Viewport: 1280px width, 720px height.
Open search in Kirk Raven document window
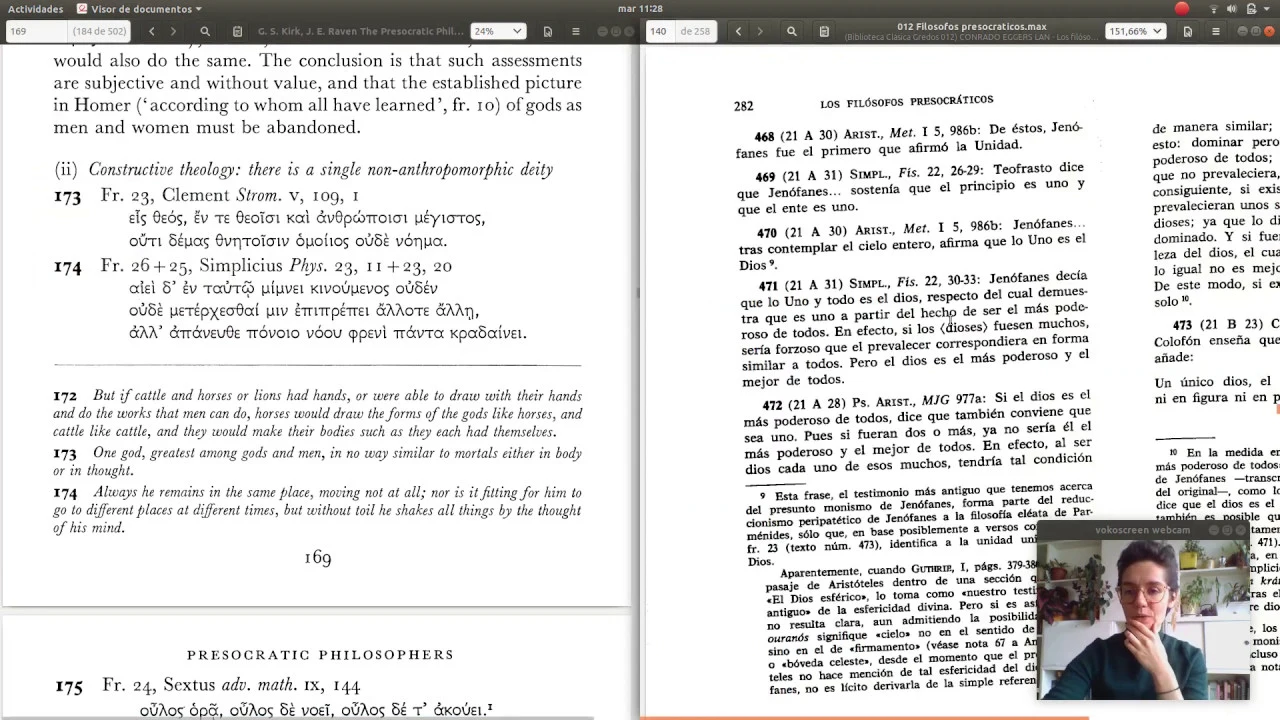(205, 31)
